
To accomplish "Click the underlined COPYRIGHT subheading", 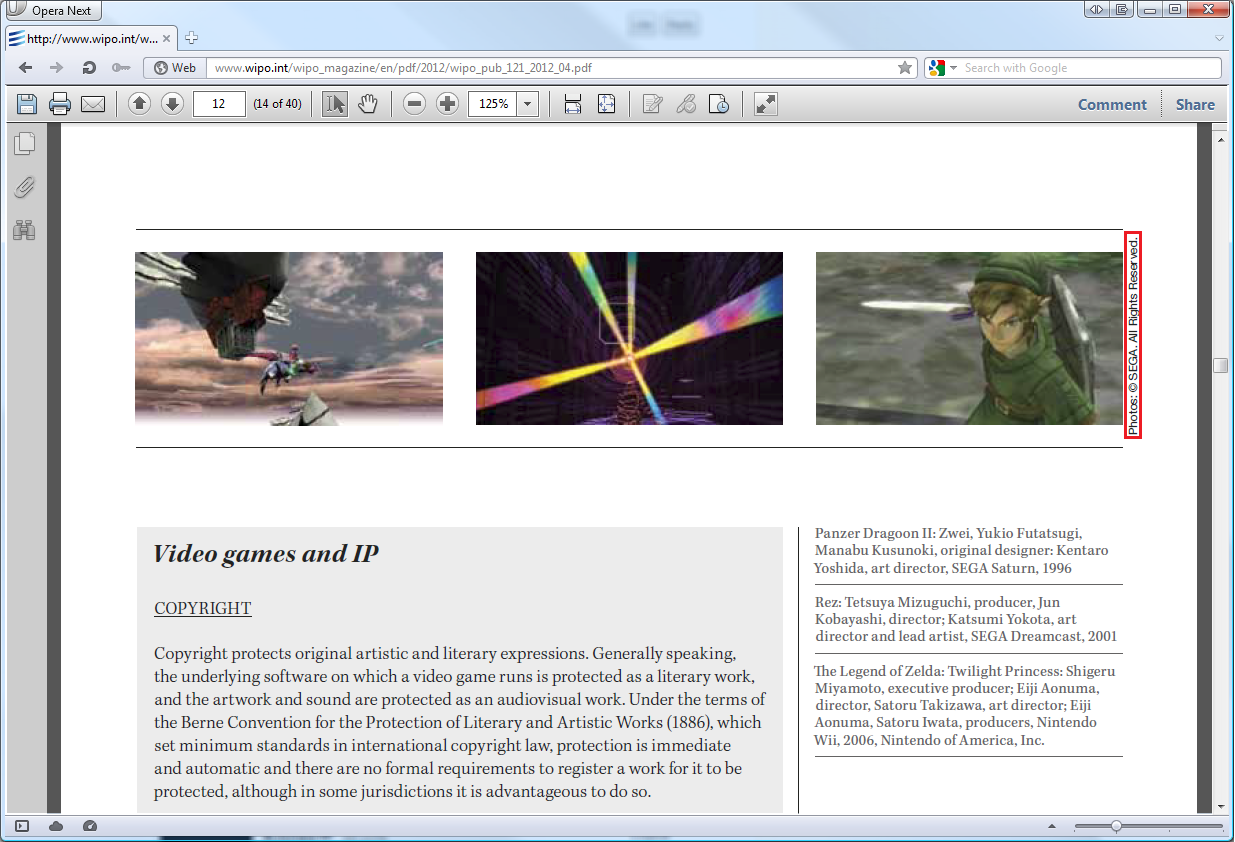I will point(203,608).
